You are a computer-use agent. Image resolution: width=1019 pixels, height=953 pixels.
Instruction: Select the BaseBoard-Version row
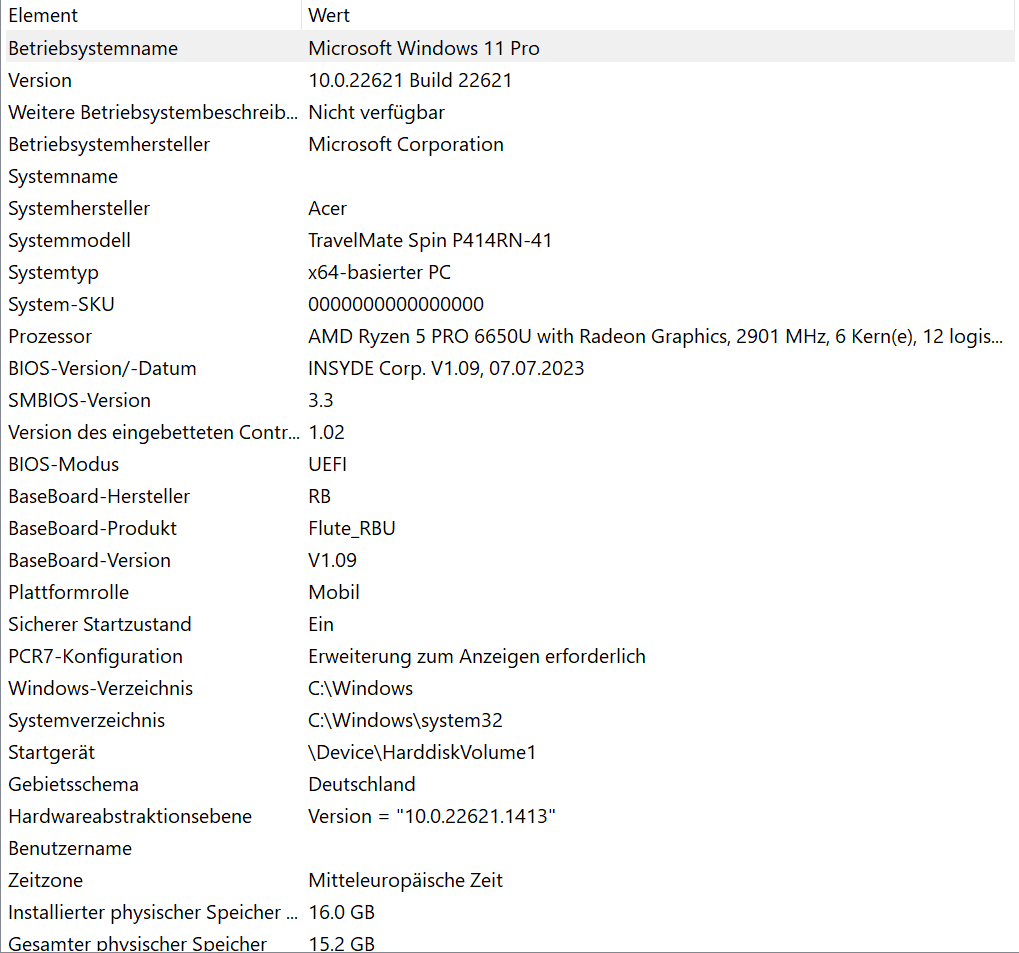coord(510,560)
